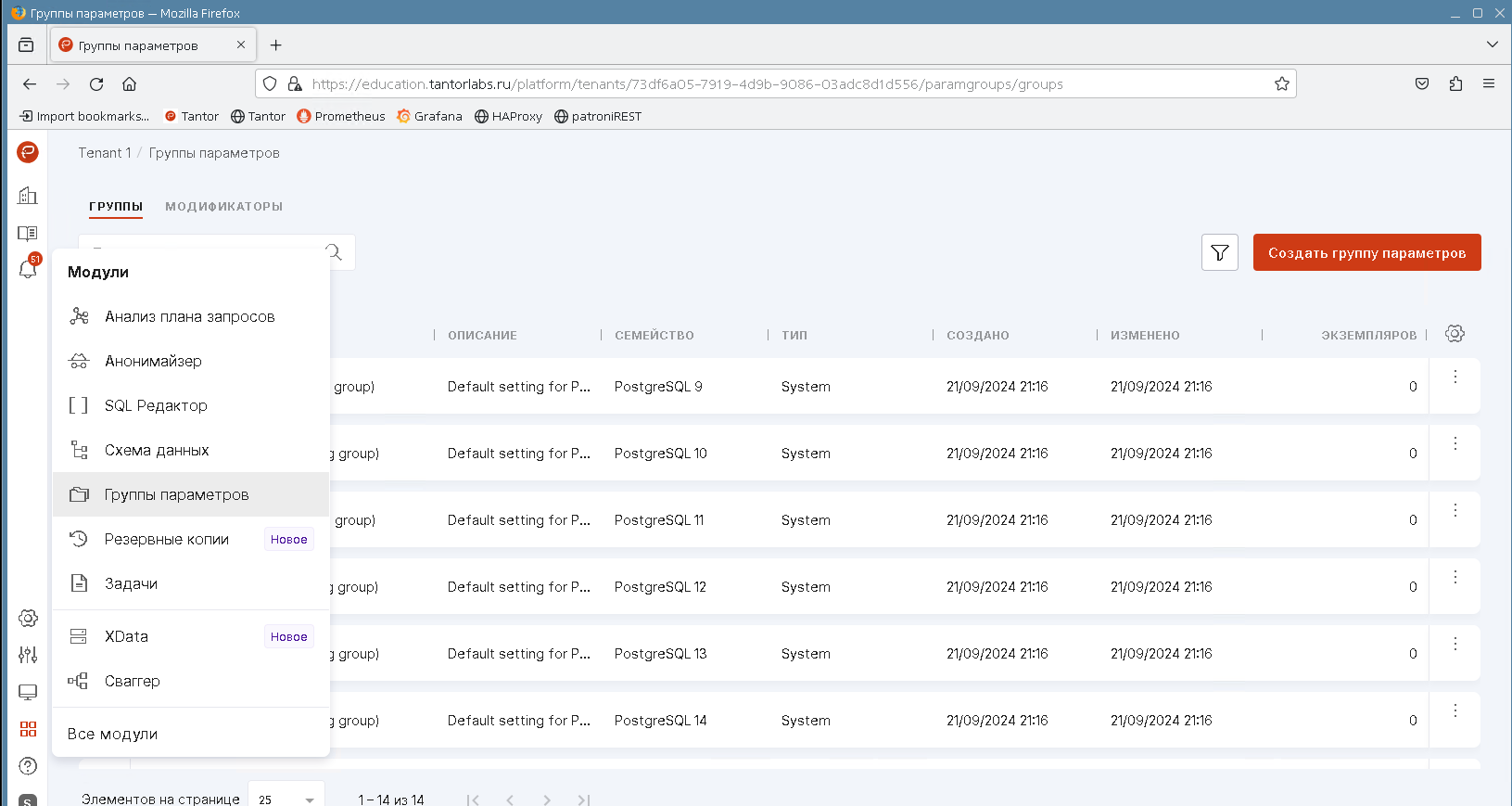The image size is (1512, 806).
Task: Click the search magnifier icon
Action: (x=335, y=252)
